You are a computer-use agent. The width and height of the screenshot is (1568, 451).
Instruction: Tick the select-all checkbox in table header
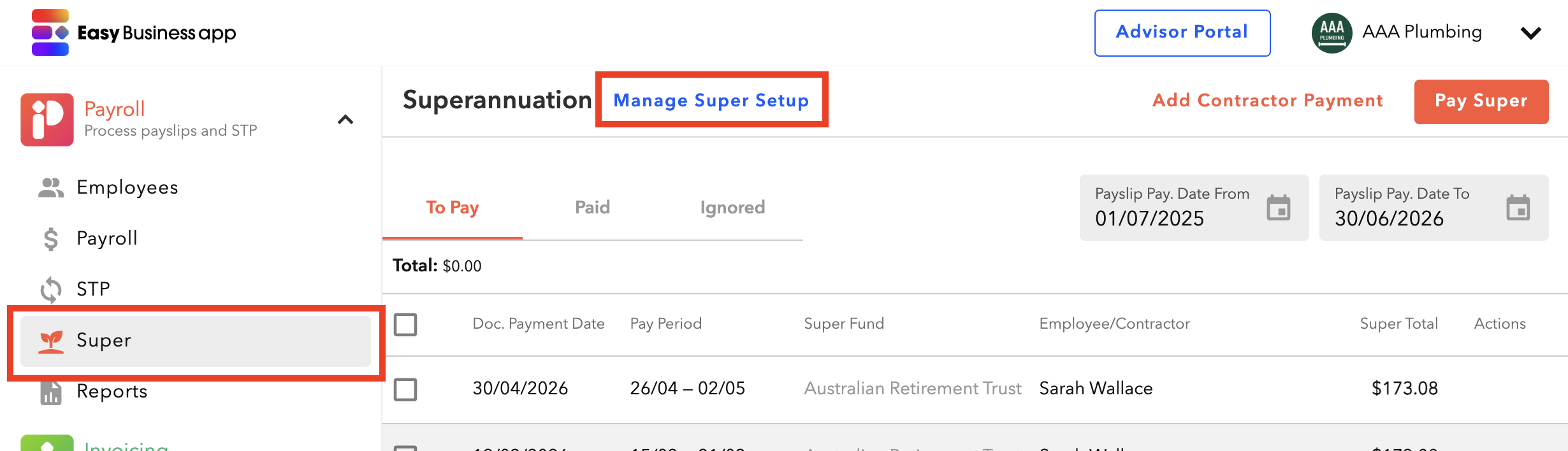[405, 324]
